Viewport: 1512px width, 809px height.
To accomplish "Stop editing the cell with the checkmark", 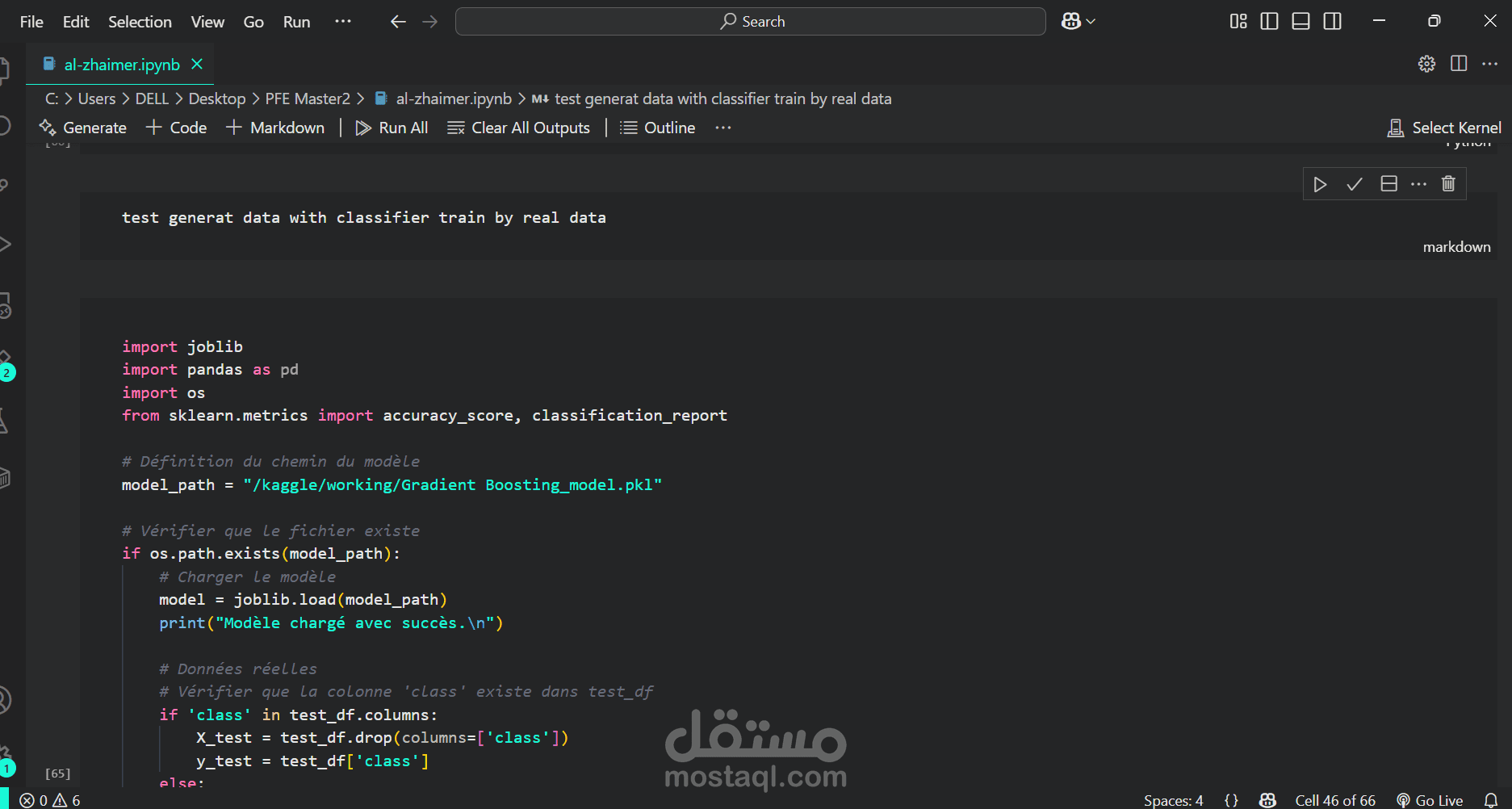I will [1355, 185].
